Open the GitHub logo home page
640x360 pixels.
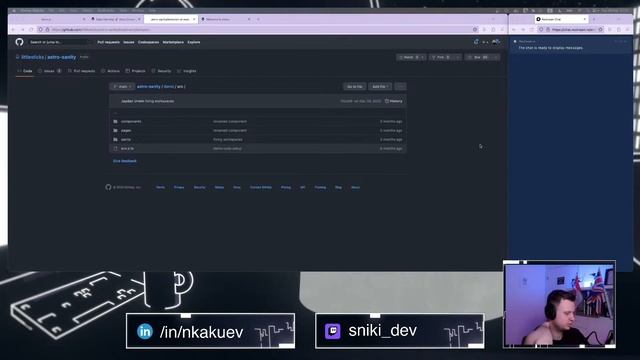(x=19, y=42)
